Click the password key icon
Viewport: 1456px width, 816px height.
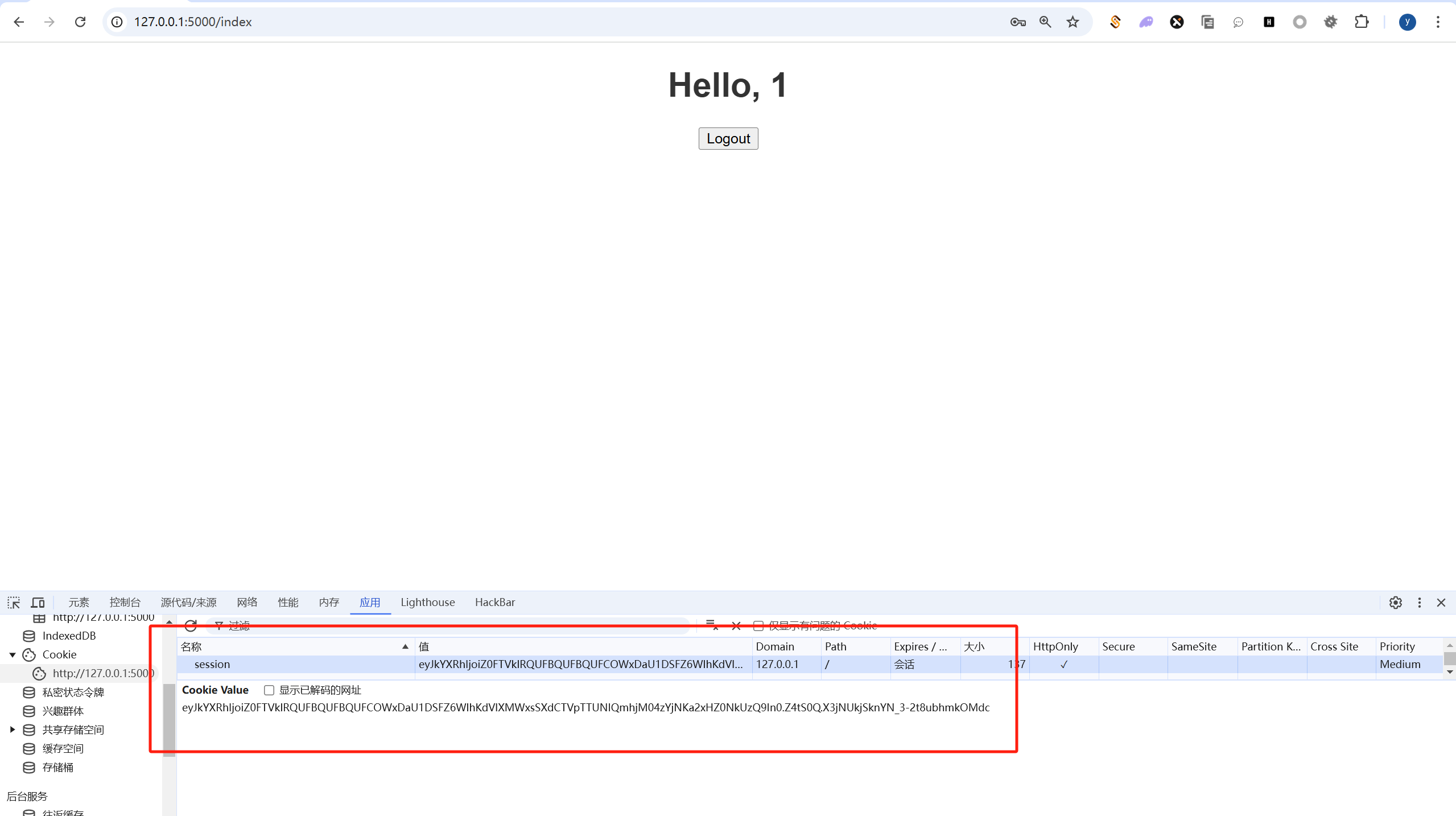tap(1018, 22)
